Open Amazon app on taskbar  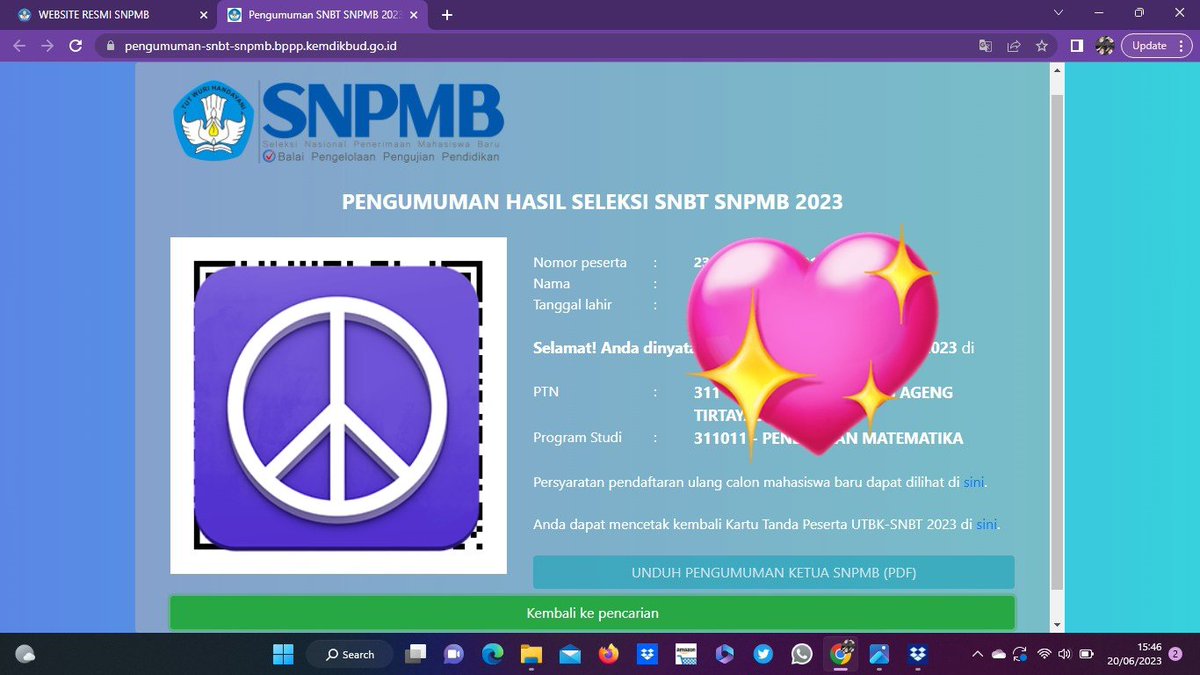[x=686, y=654]
